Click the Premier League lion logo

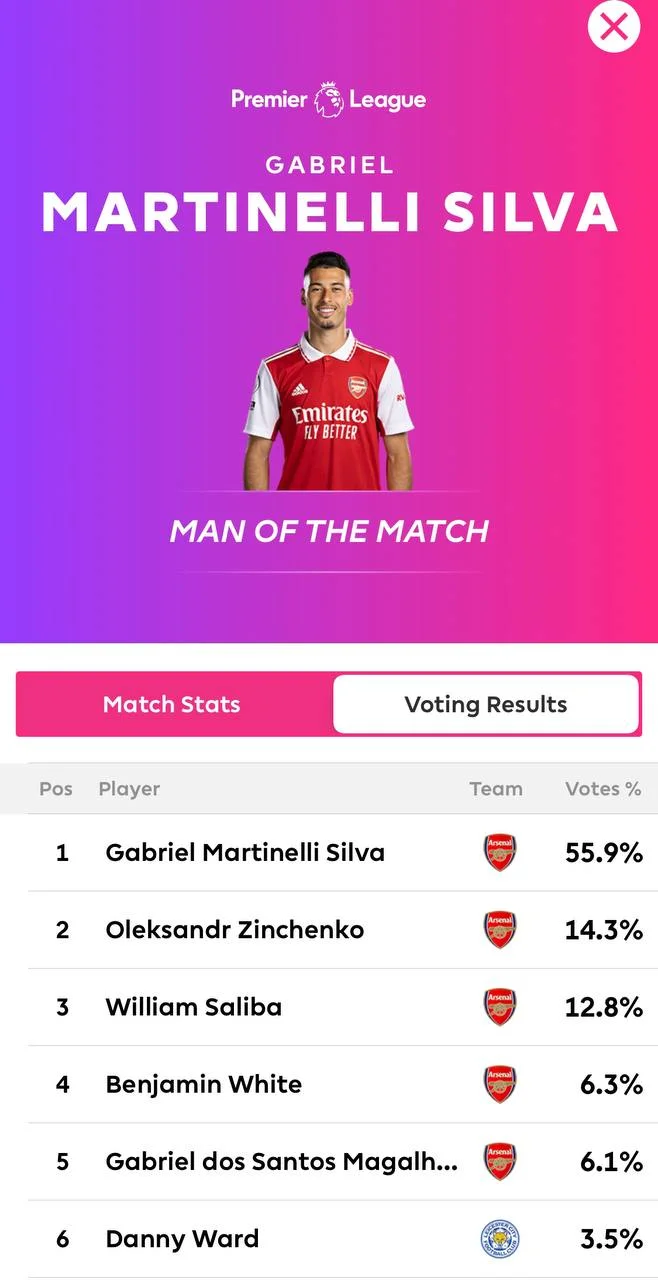pyautogui.click(x=329, y=99)
